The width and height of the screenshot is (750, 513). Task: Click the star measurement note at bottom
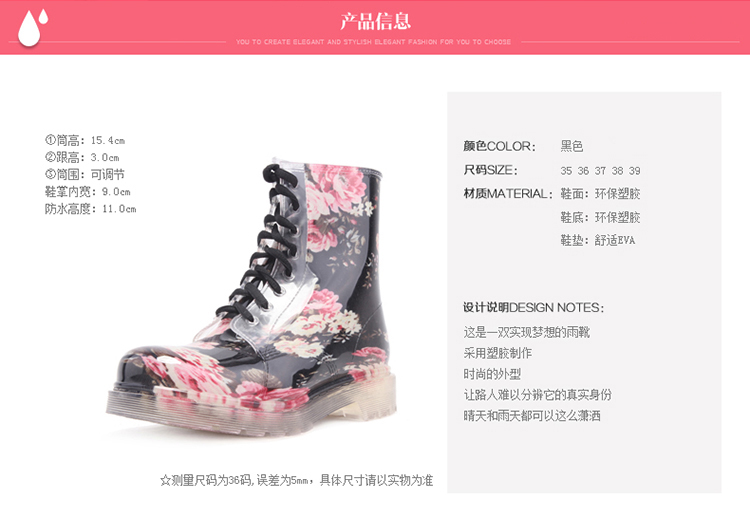coord(297,480)
